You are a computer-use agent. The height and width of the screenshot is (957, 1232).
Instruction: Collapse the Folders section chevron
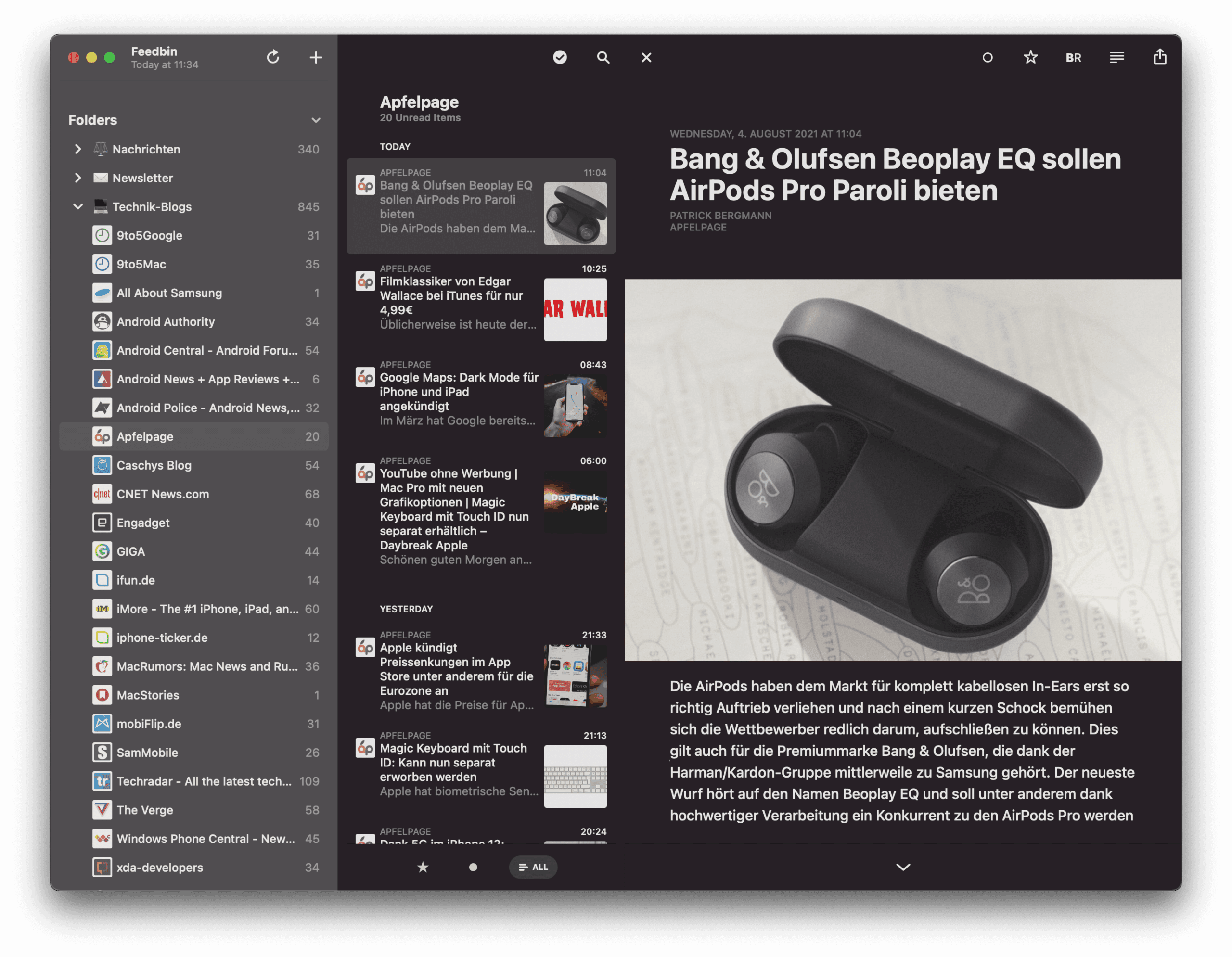coord(316,120)
